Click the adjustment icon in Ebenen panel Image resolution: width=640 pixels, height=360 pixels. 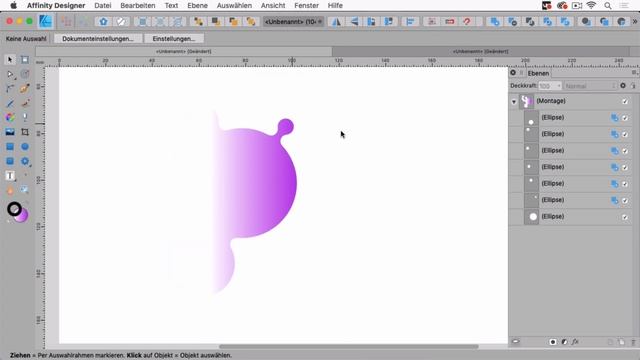pyautogui.click(x=564, y=342)
